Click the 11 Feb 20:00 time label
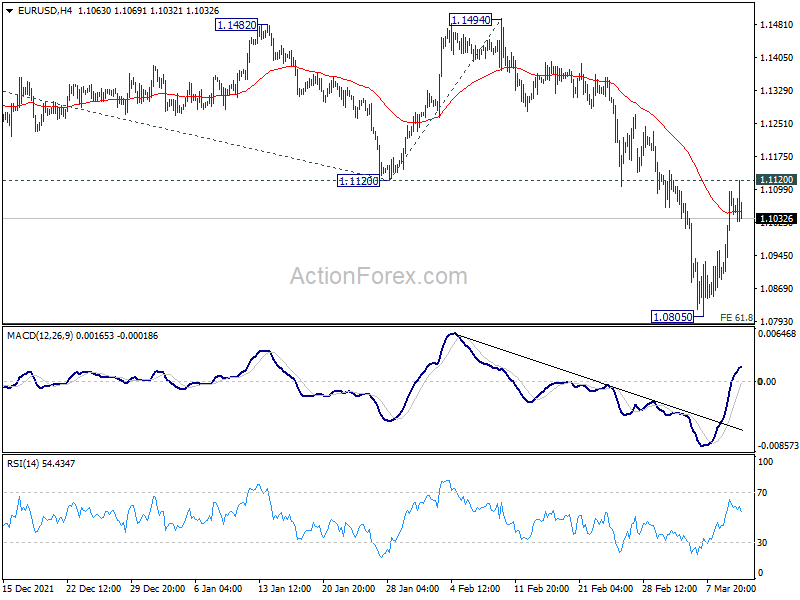 (x=541, y=588)
